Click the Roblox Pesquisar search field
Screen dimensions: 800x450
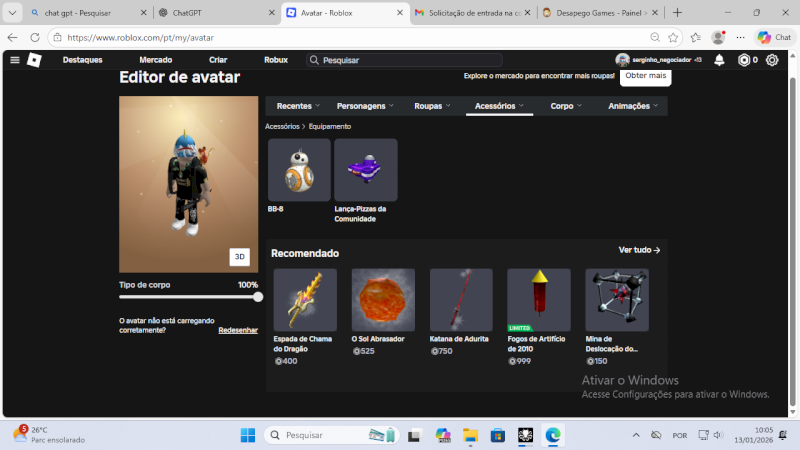coord(405,60)
